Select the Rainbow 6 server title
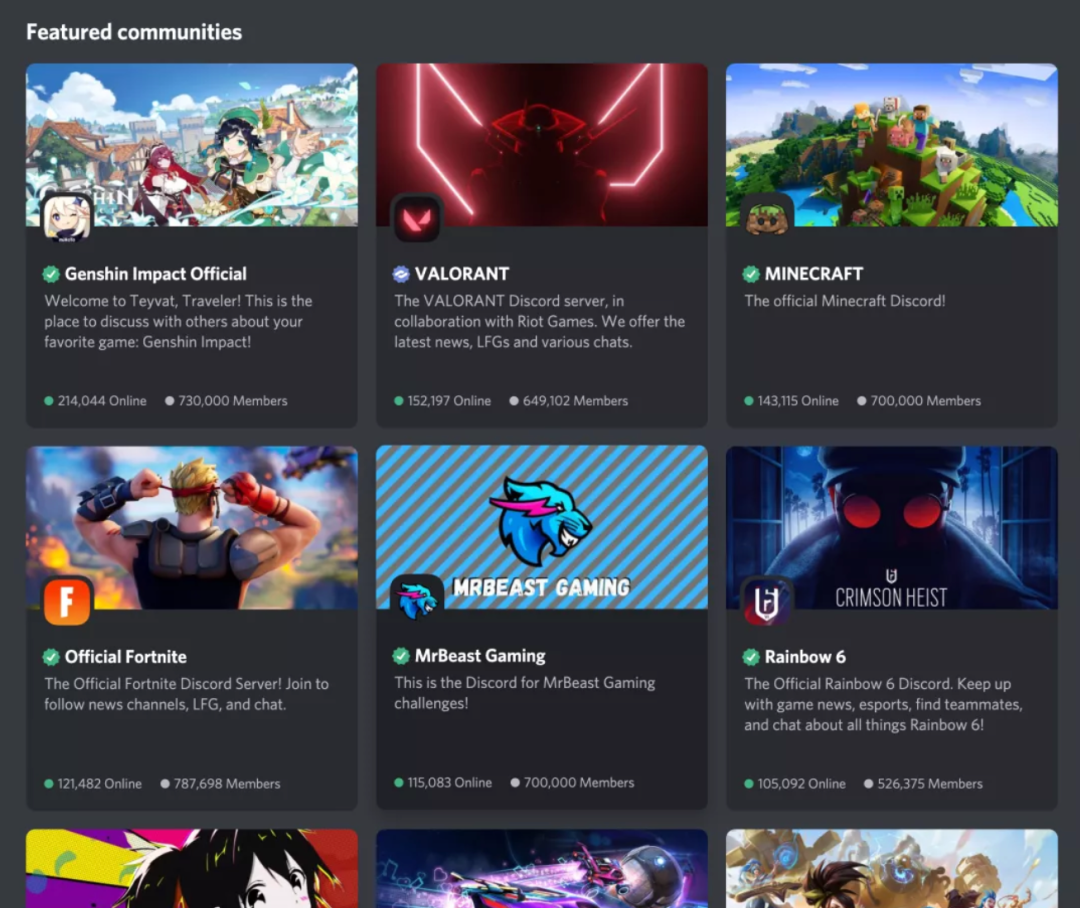The image size is (1080, 908). click(805, 657)
